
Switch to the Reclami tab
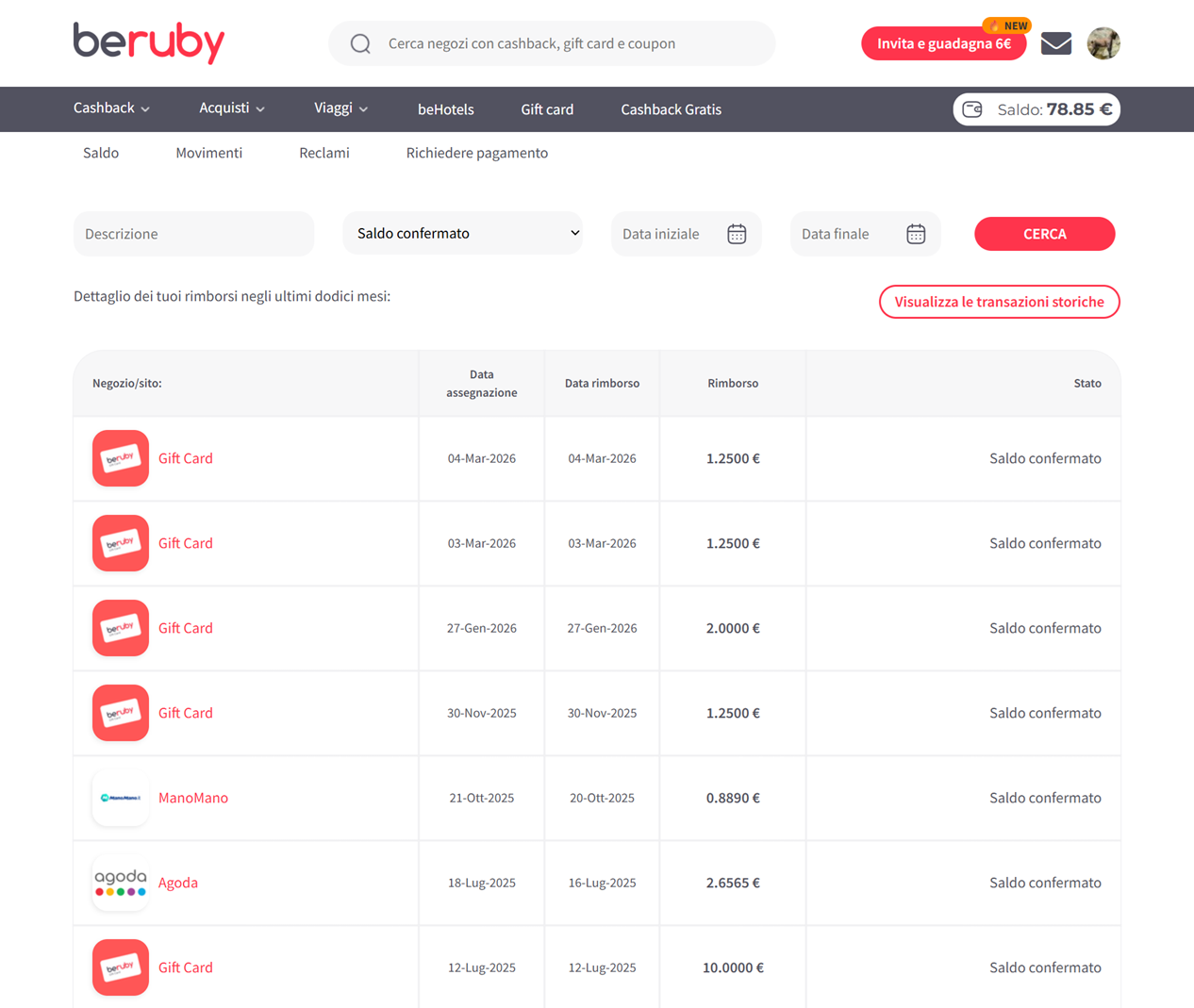324,153
